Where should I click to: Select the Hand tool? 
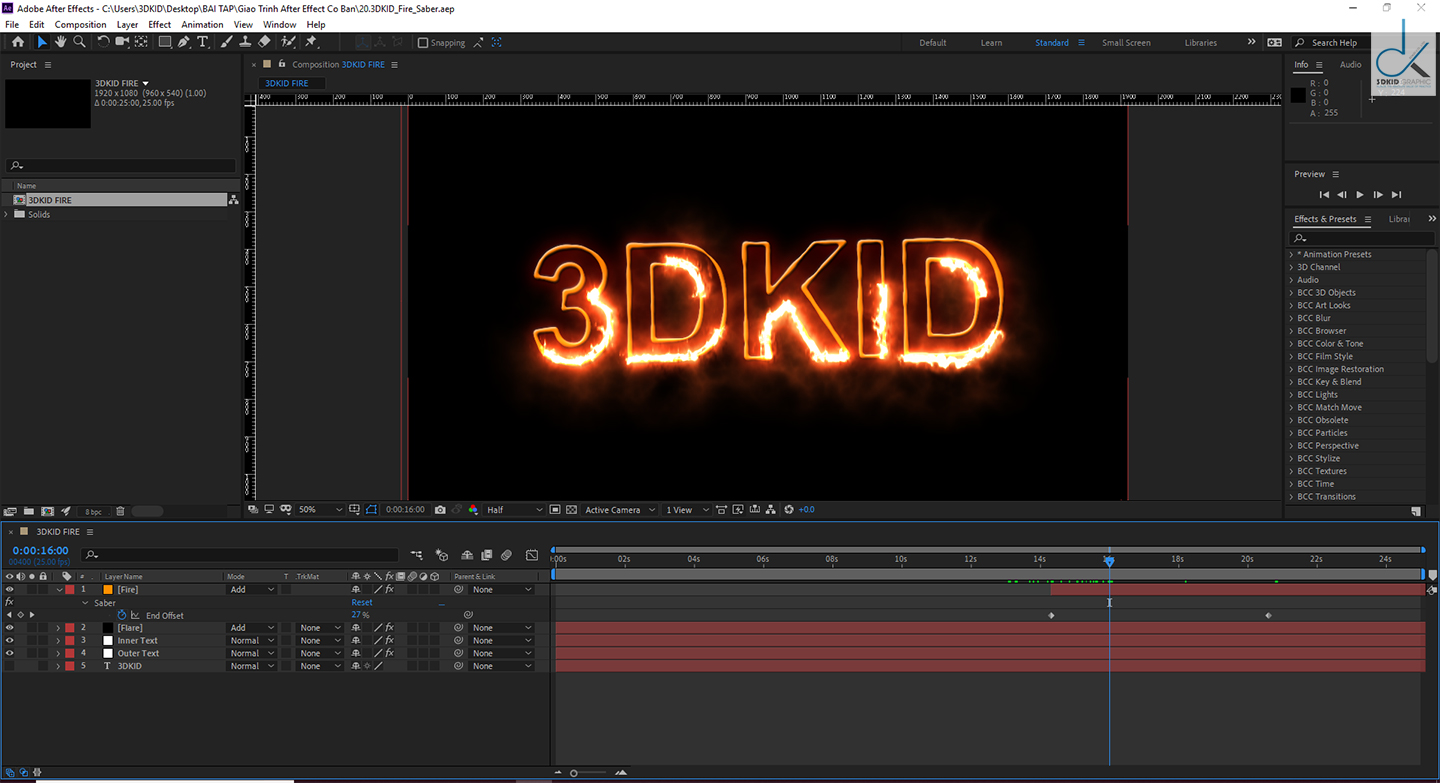pos(61,41)
